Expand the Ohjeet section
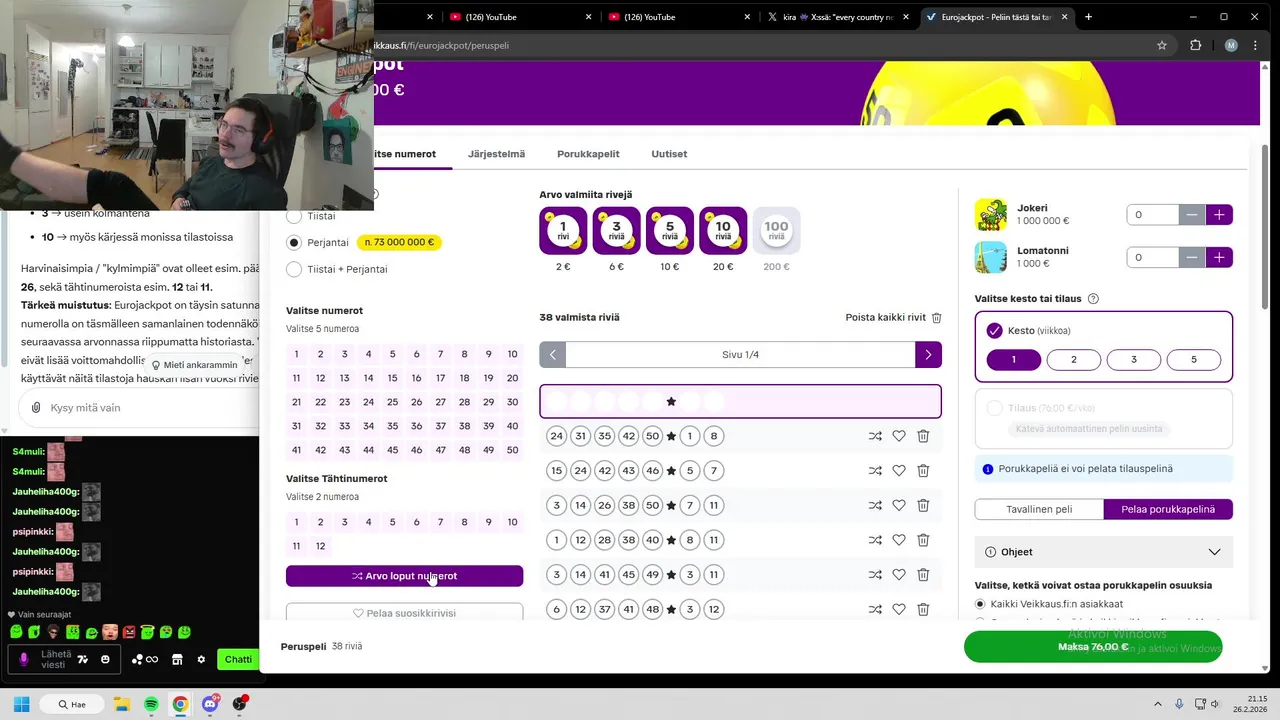This screenshot has width=1280, height=720. 1104,552
